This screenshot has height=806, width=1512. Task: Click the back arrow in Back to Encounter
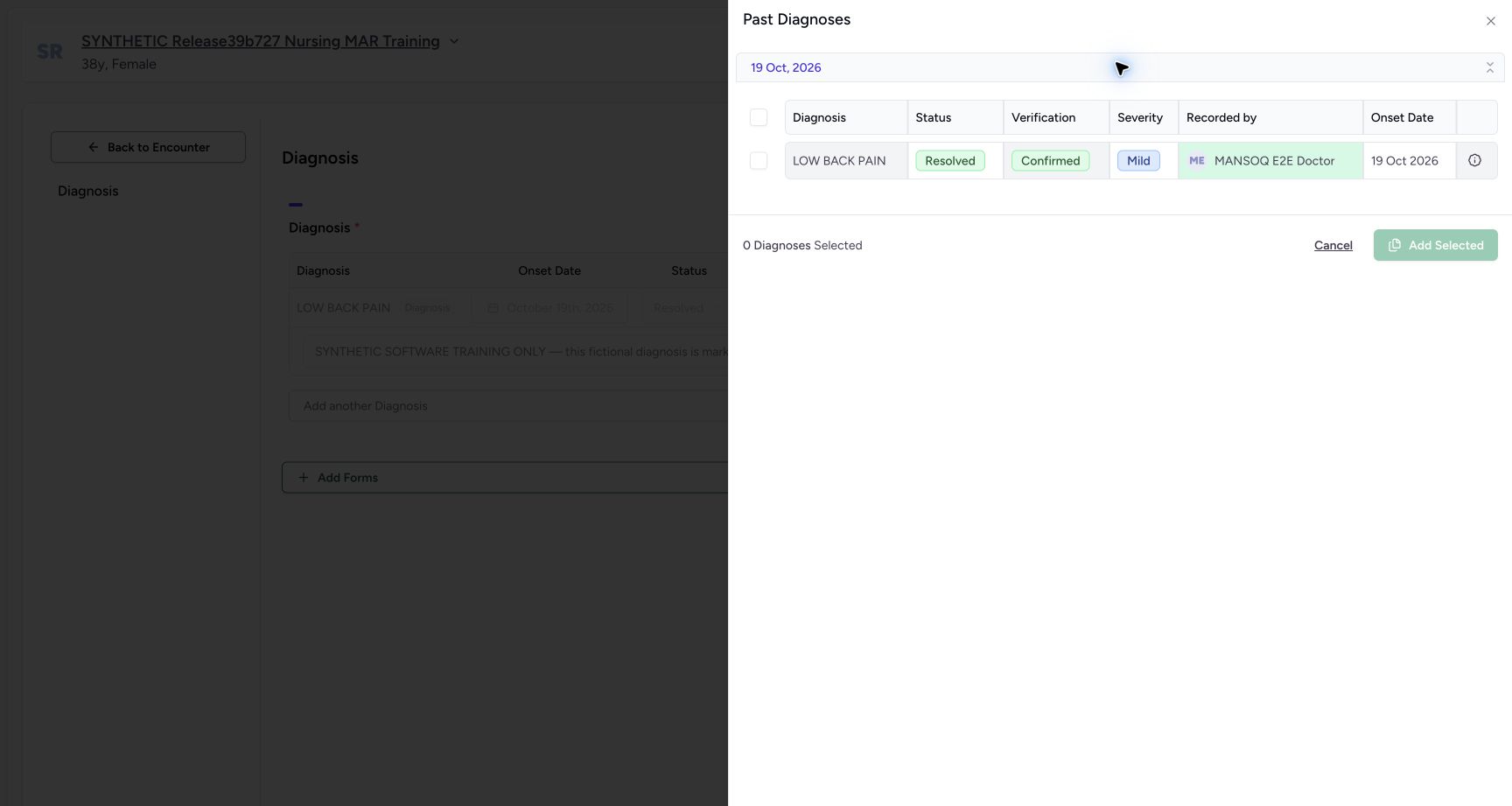click(x=94, y=147)
